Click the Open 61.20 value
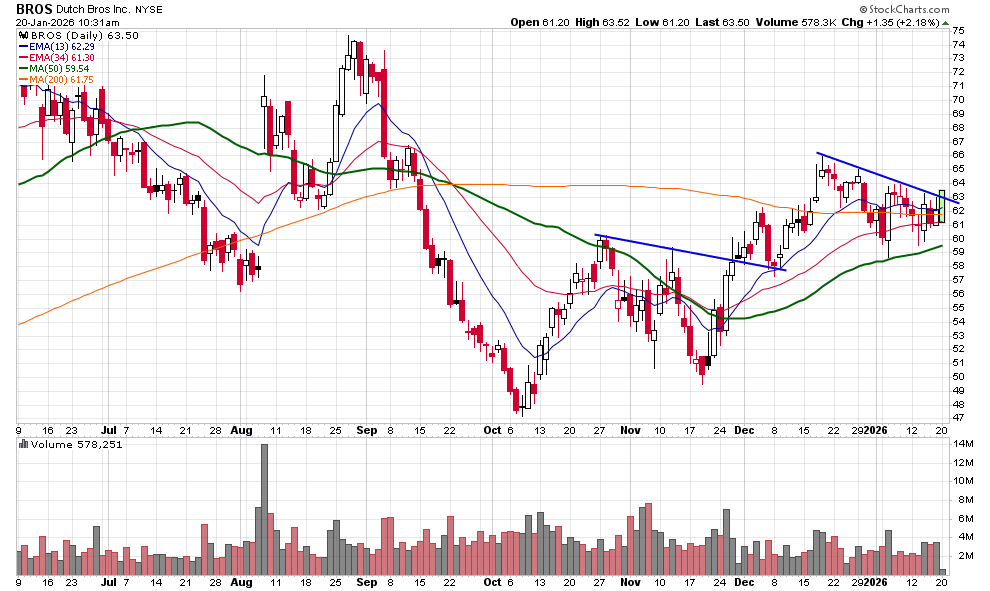The height and width of the screenshot is (591, 990). coord(540,22)
